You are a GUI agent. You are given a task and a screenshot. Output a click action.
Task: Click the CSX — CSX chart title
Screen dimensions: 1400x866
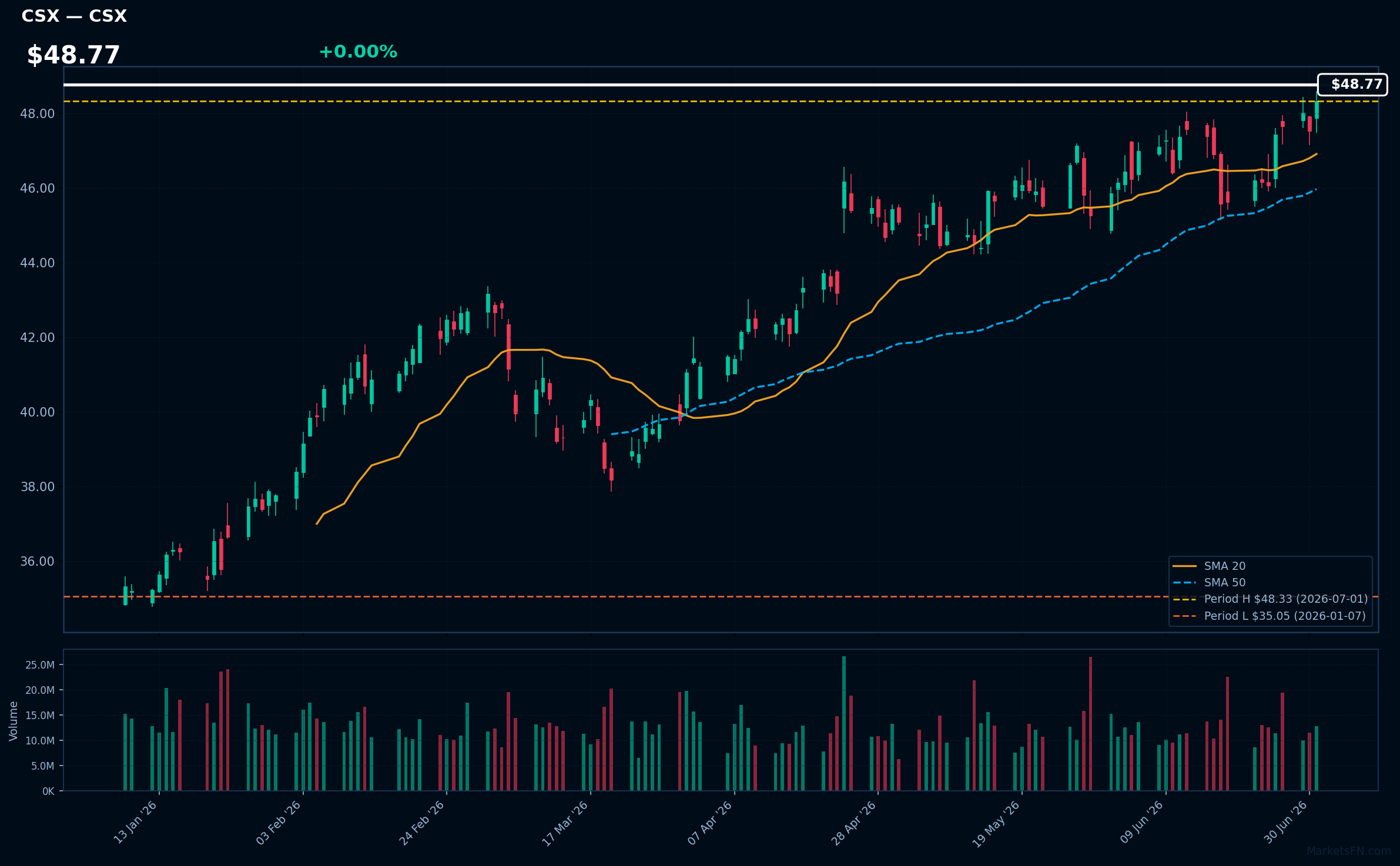point(74,16)
